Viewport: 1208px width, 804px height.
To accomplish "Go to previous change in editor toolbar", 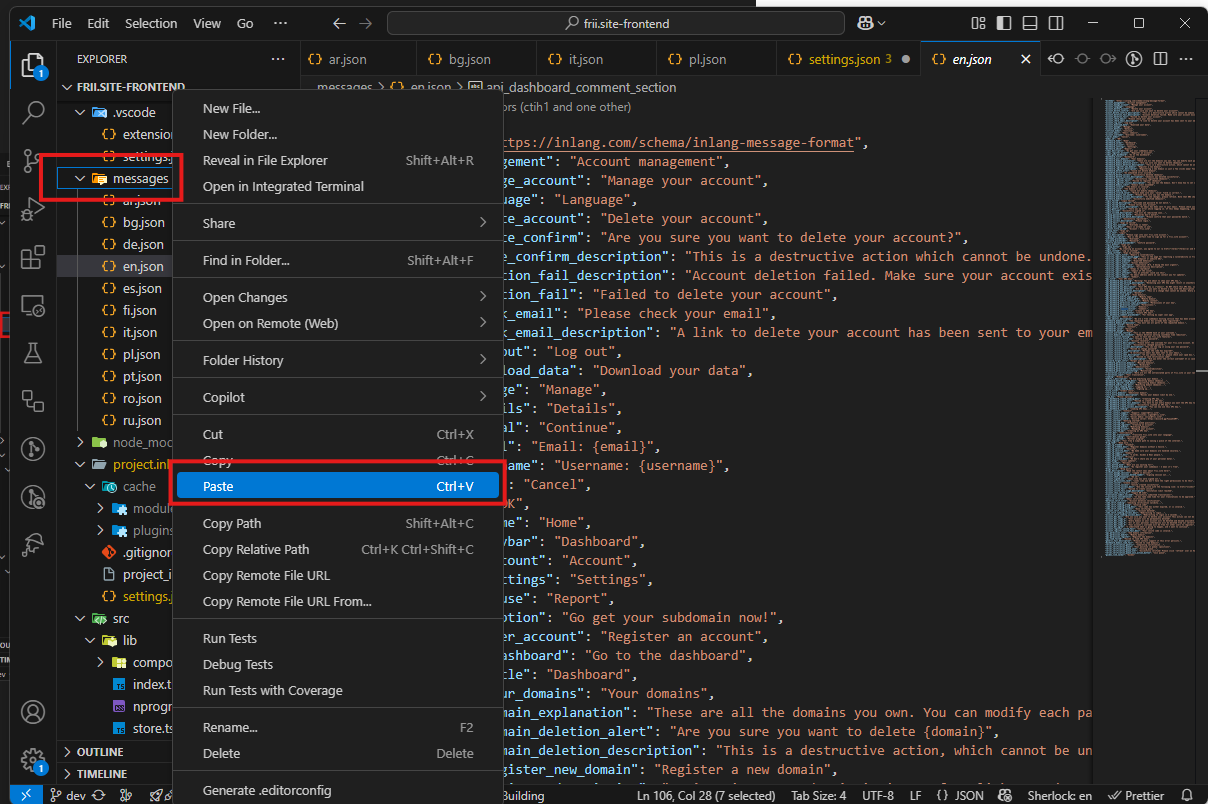I will point(1056,59).
